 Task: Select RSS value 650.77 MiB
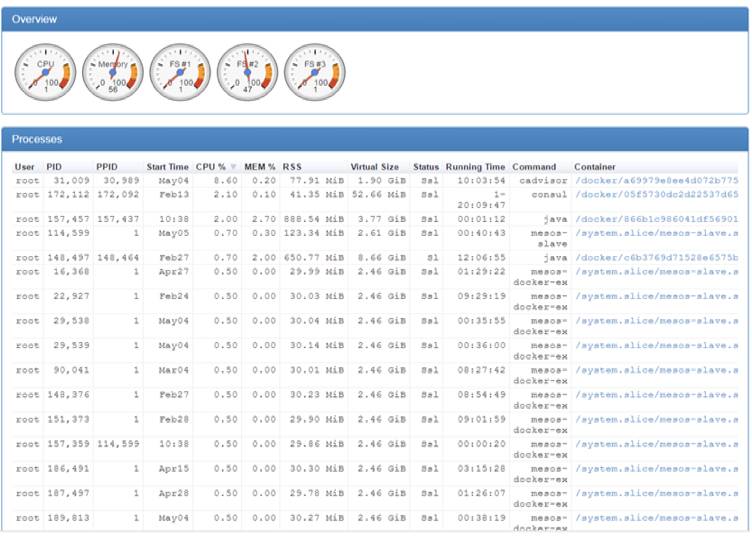coord(314,258)
